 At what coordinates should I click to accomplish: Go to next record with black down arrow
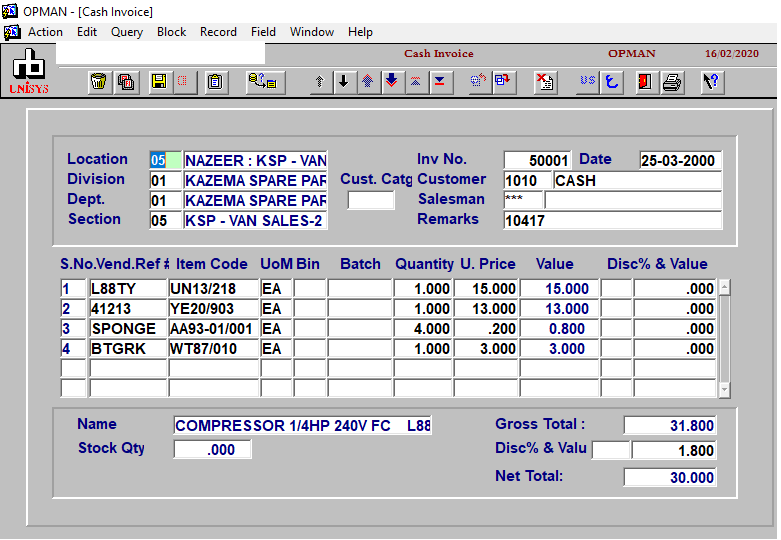pos(344,82)
